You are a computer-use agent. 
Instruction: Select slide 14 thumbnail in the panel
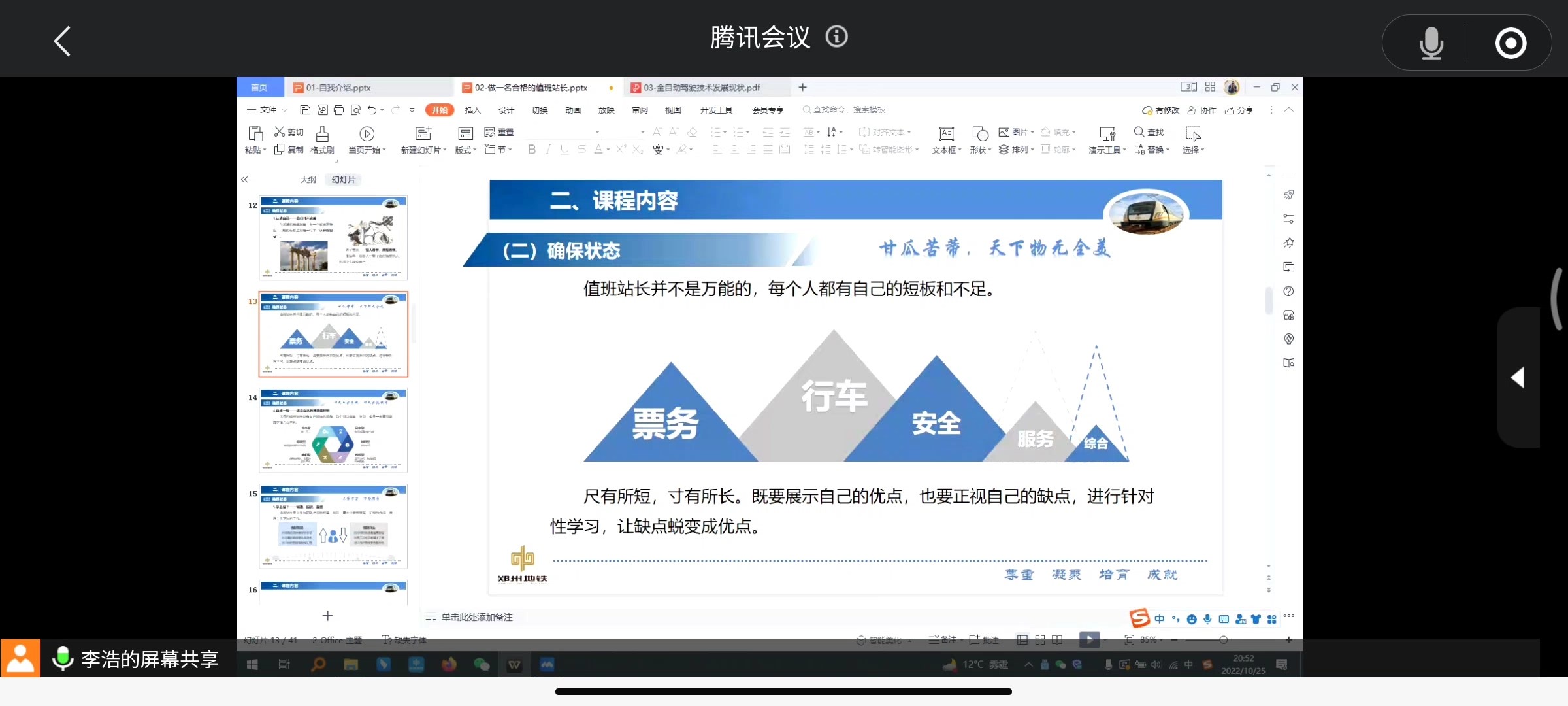pyautogui.click(x=333, y=430)
